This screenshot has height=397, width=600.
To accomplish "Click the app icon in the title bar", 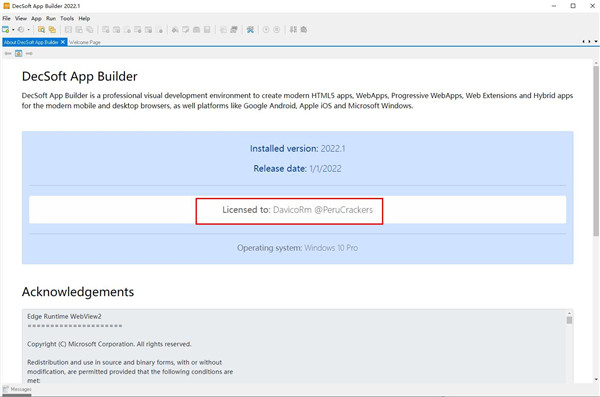I will click(6, 6).
